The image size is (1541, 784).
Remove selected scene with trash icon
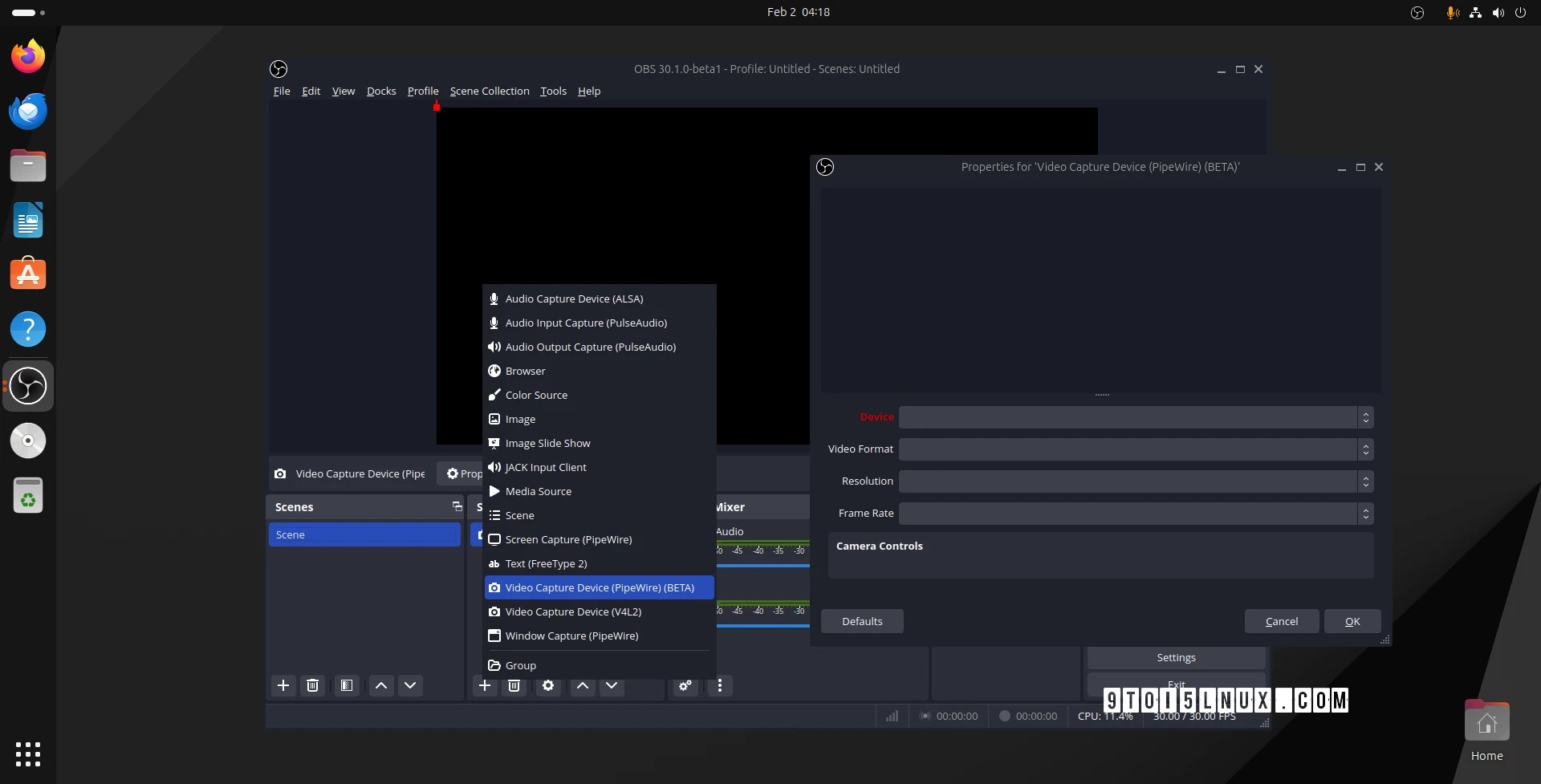[313, 685]
